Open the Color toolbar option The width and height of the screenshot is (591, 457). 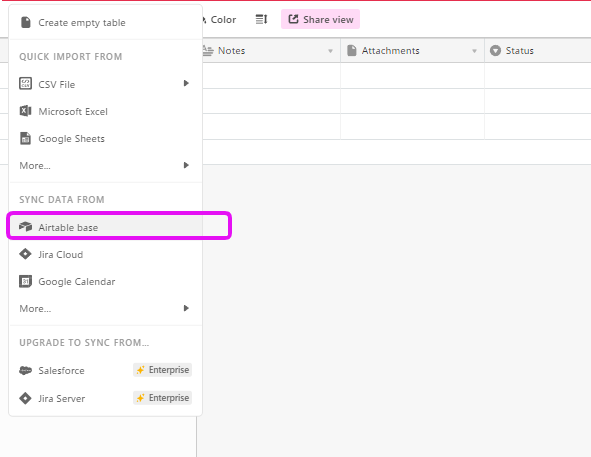click(220, 20)
